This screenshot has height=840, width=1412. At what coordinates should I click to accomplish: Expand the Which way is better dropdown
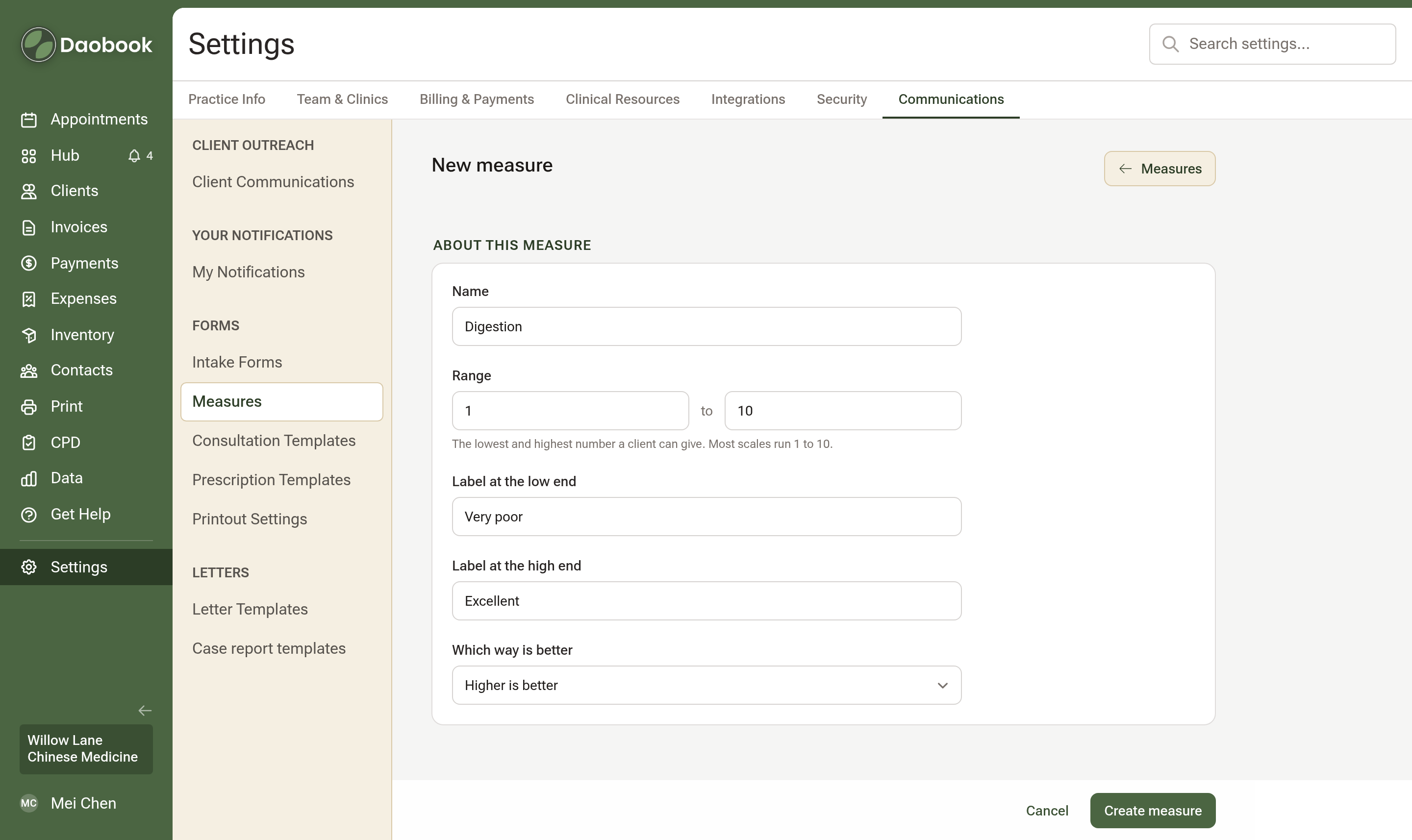click(706, 685)
